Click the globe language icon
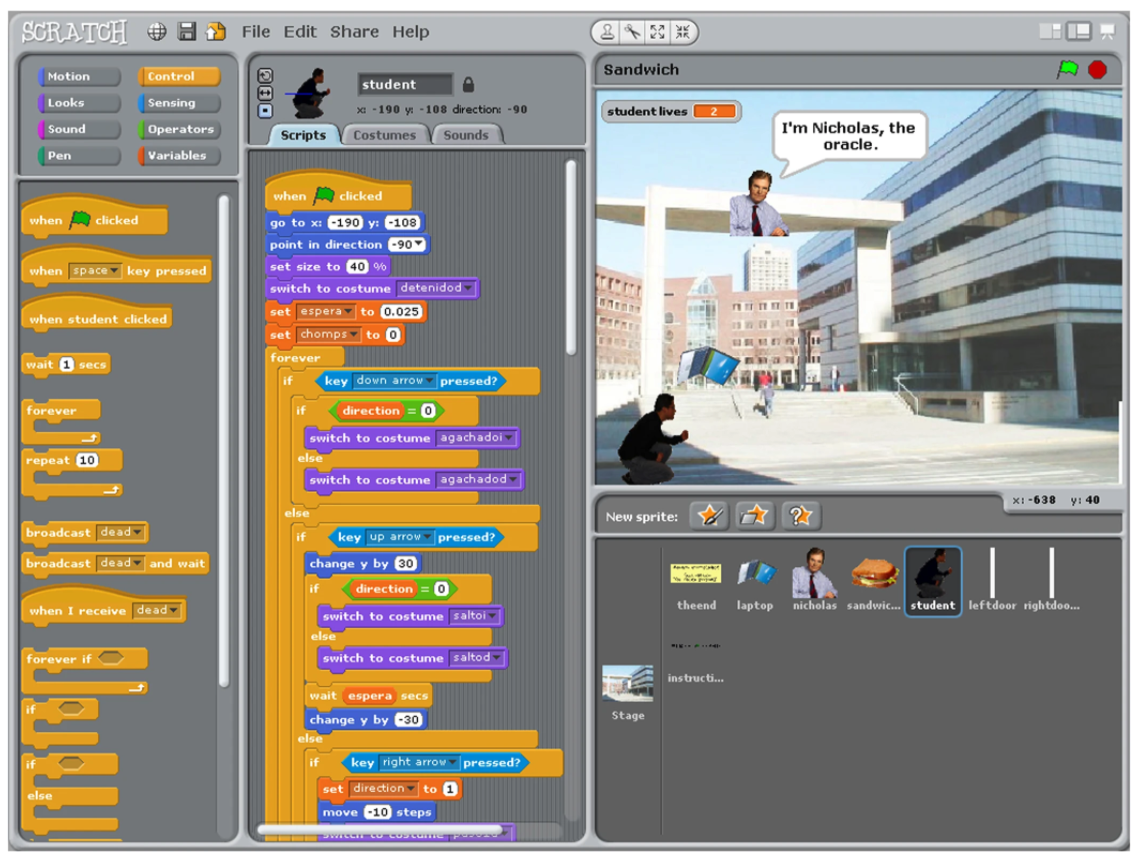Viewport: 1136px width, 857px height. point(157,32)
